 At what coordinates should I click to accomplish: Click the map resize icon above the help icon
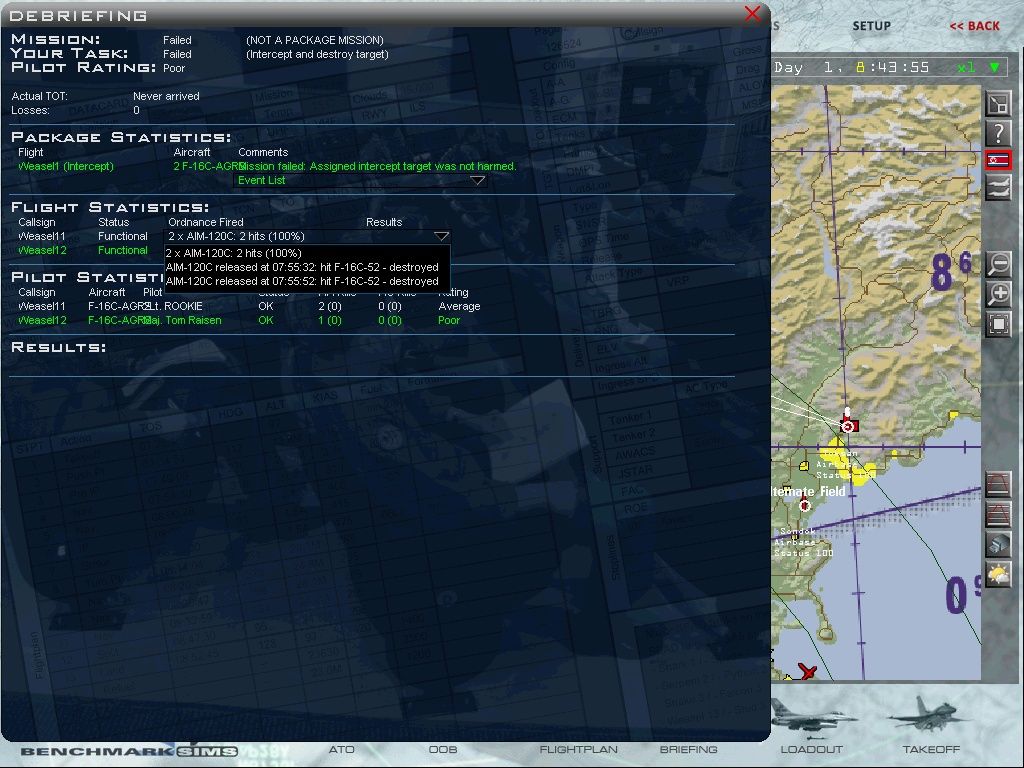(x=999, y=103)
